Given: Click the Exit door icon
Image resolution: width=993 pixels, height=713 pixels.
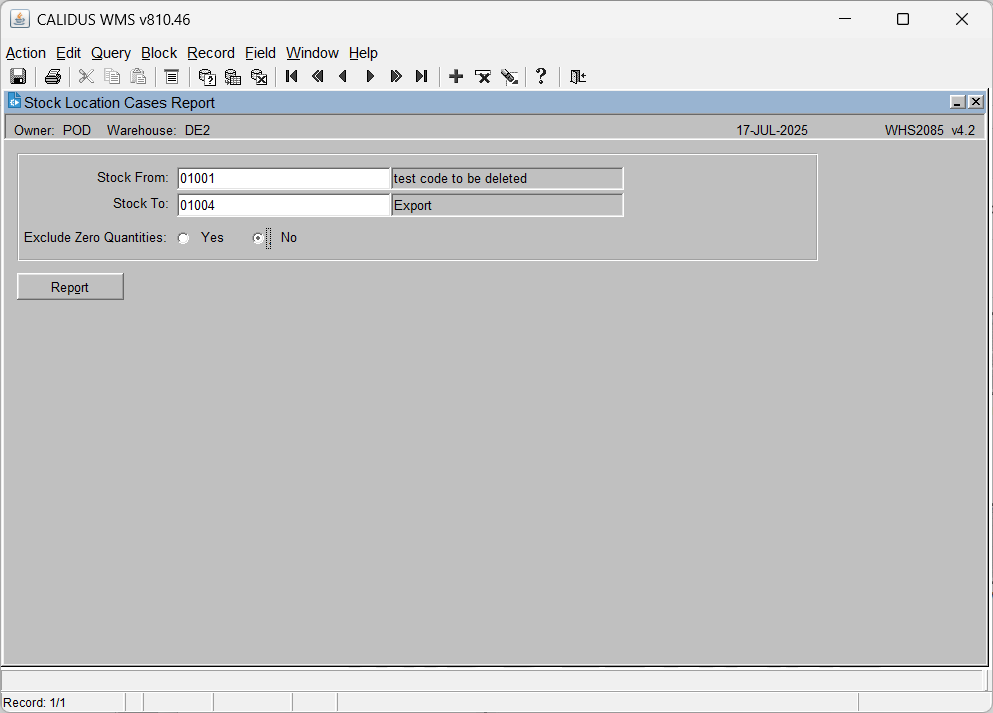Looking at the screenshot, I should tap(578, 77).
